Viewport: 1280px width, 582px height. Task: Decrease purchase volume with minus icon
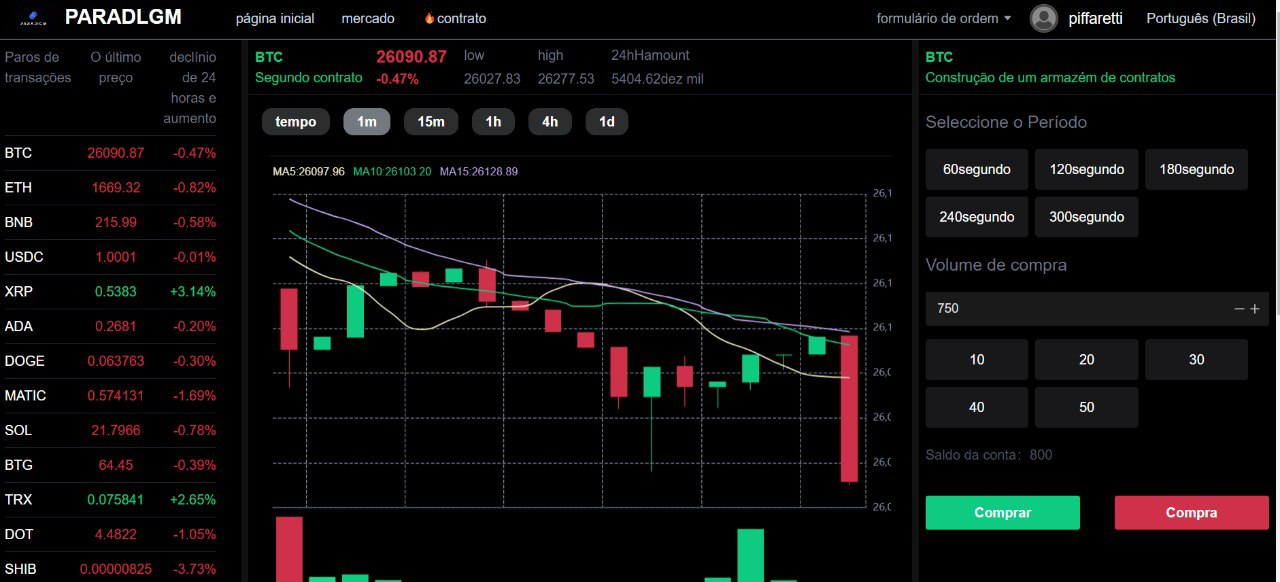click(x=1239, y=309)
